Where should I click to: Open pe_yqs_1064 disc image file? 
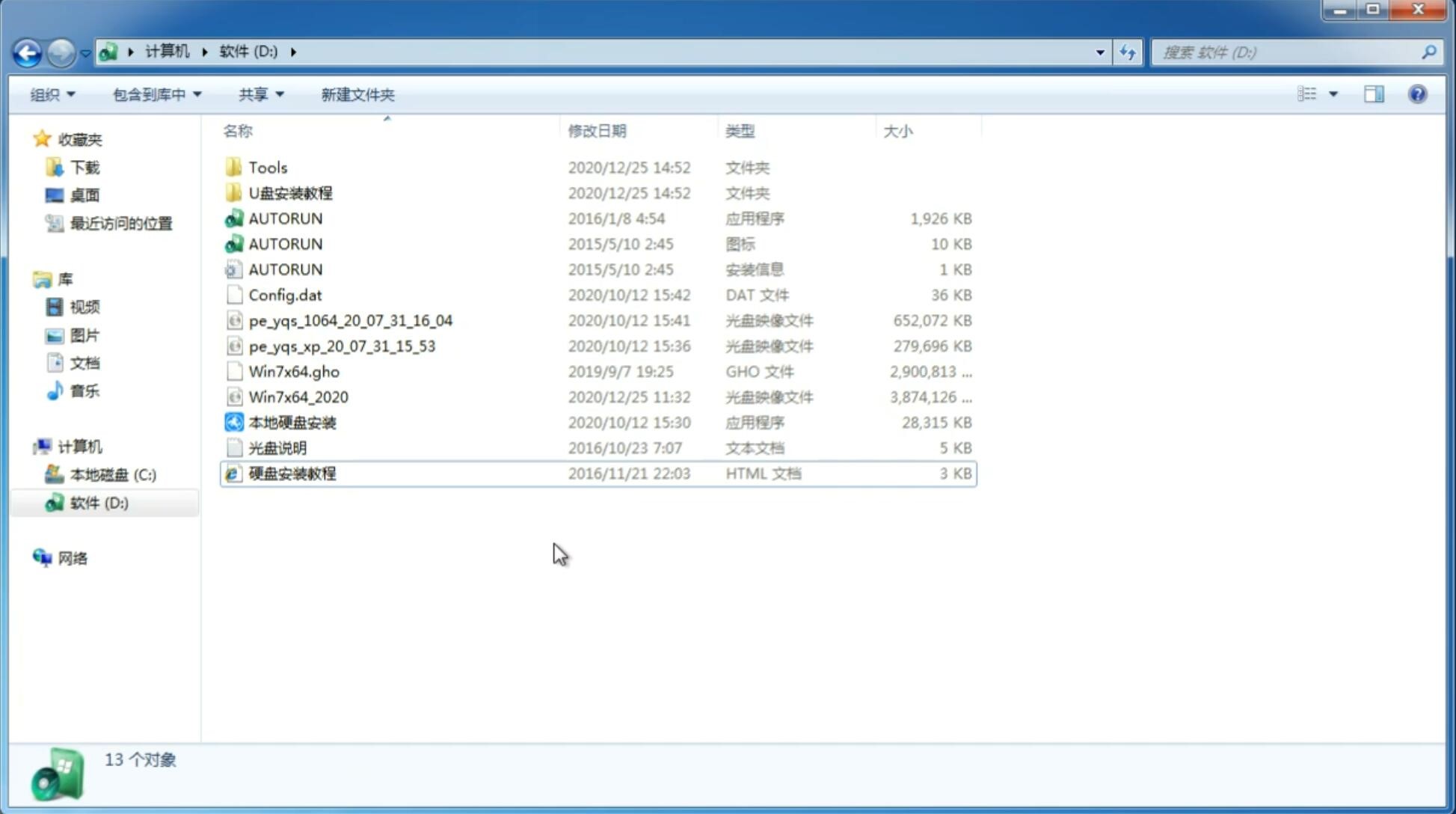(350, 320)
